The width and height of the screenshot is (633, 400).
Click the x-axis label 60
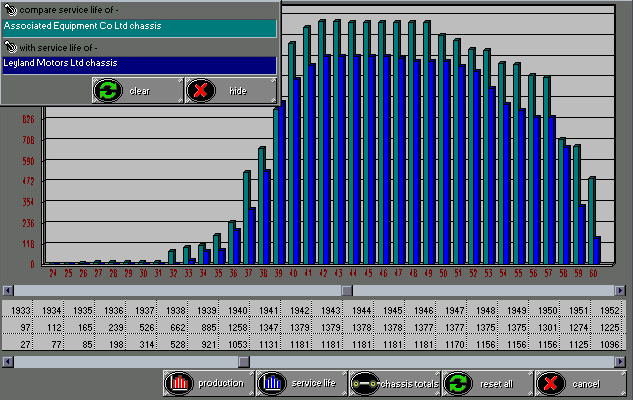(x=593, y=273)
